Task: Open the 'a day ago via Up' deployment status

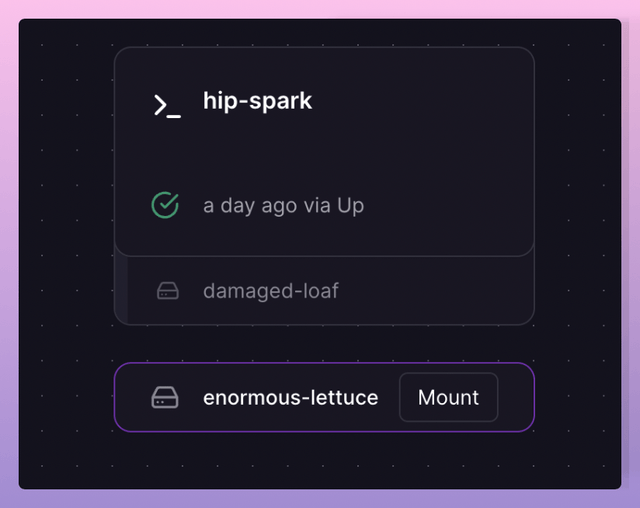Action: (283, 206)
